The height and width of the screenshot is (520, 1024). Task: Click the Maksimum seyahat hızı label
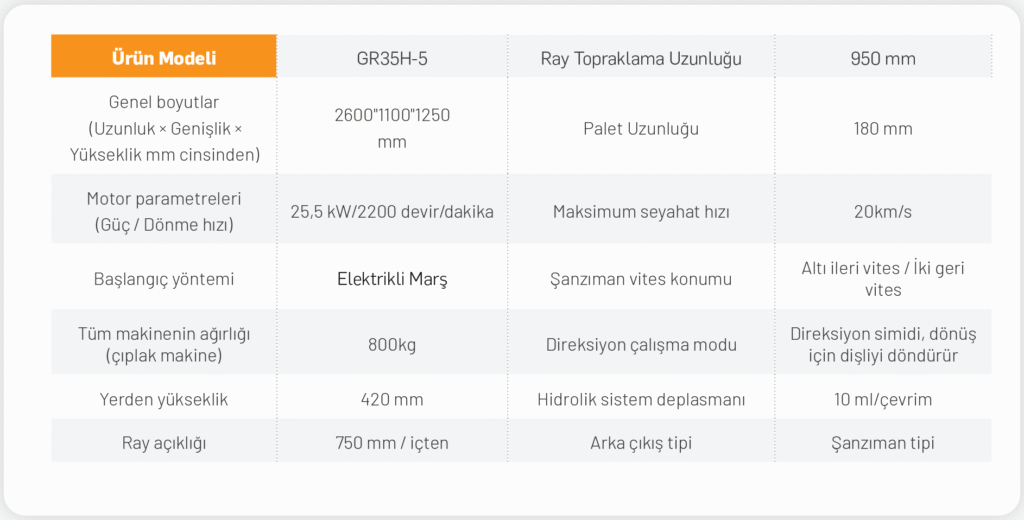[641, 212]
